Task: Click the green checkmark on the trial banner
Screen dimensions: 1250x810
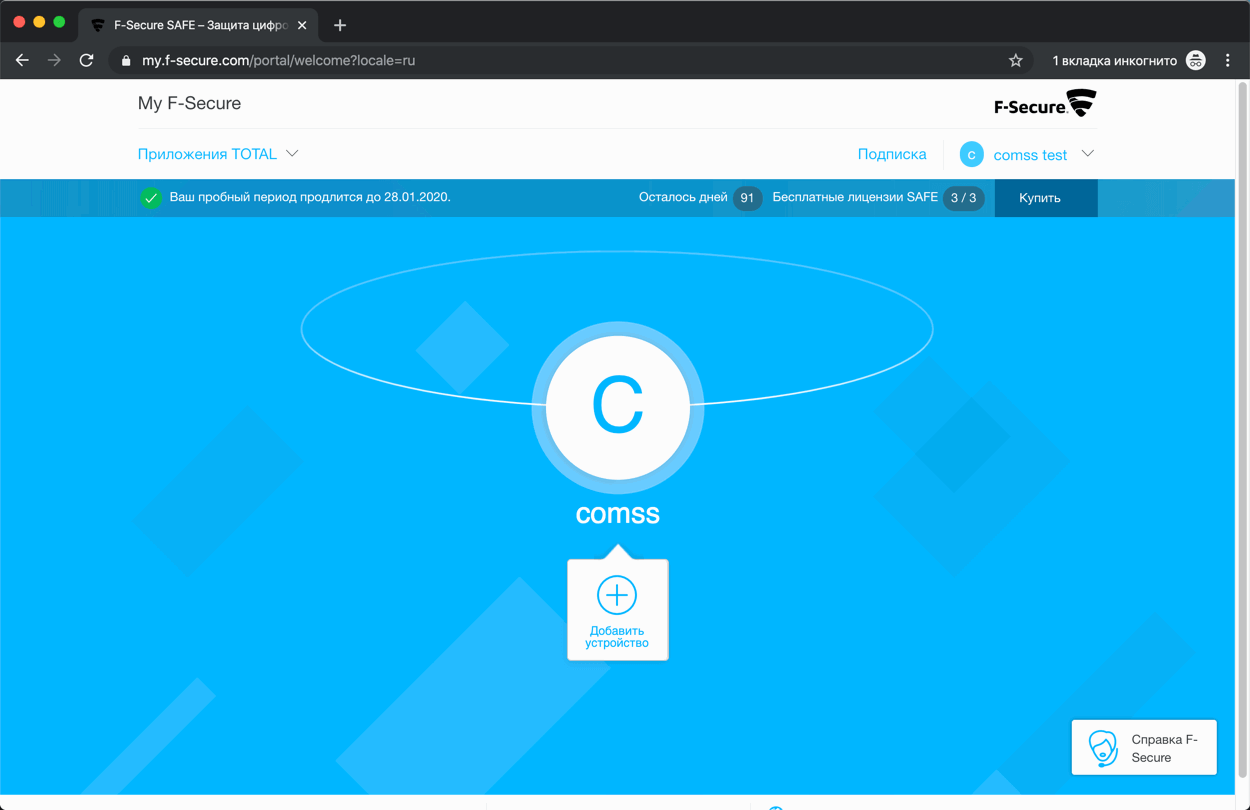Action: point(152,198)
